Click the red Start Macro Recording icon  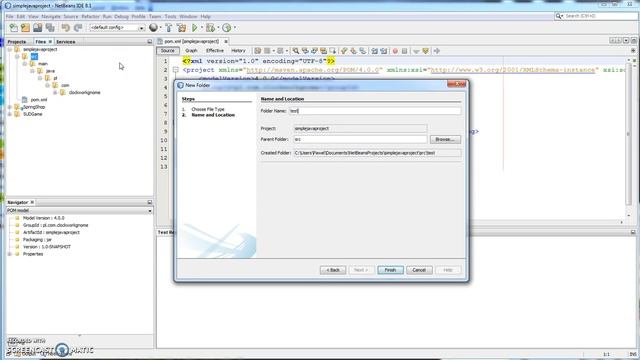point(395,51)
